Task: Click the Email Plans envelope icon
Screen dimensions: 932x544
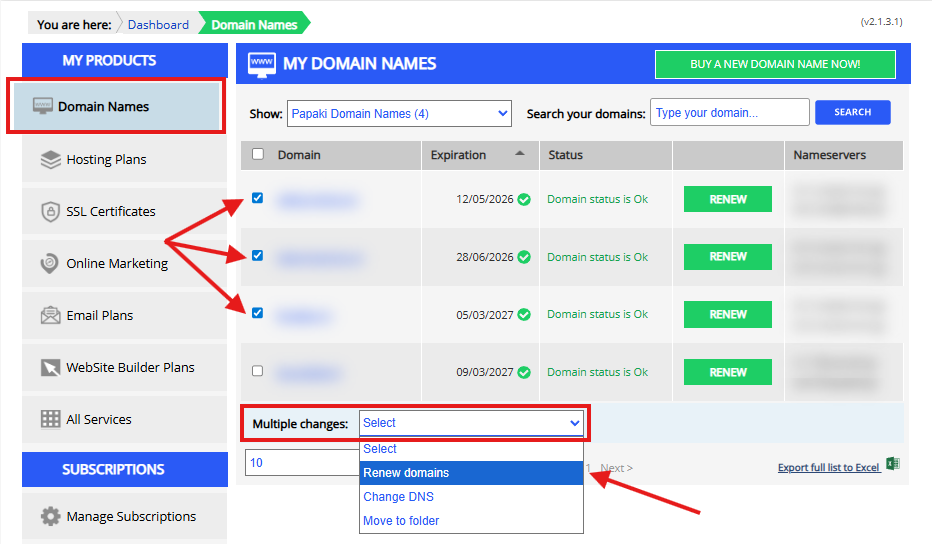Action: [x=51, y=316]
